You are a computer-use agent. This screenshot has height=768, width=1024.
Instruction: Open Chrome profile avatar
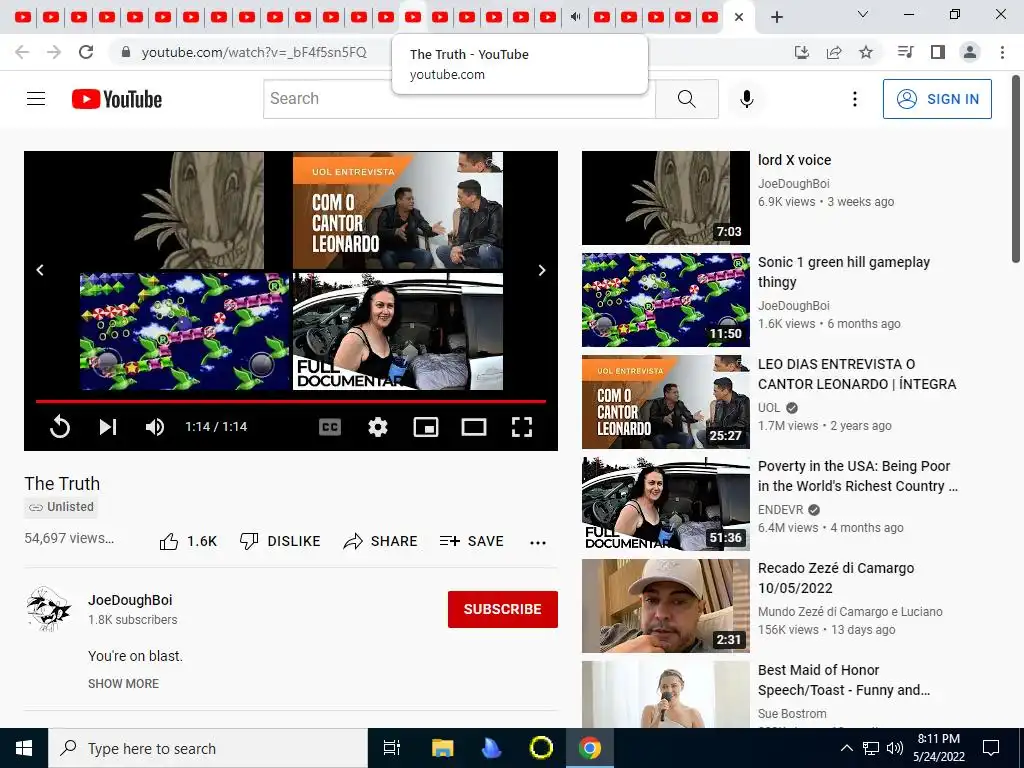[970, 52]
